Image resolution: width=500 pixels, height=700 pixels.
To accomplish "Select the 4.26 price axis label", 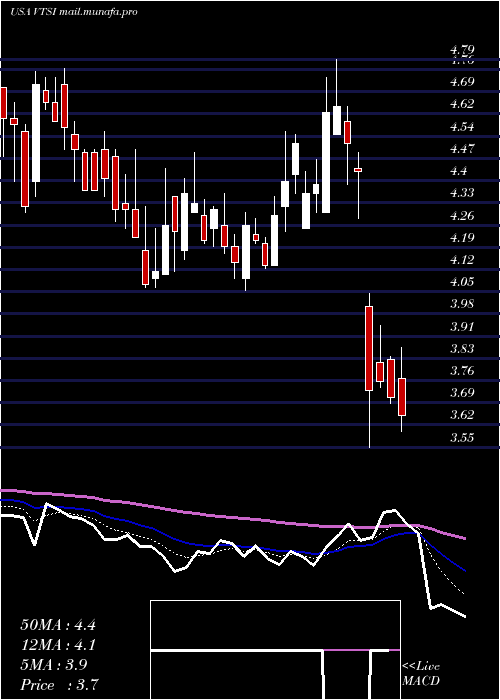I will pyautogui.click(x=462, y=216).
